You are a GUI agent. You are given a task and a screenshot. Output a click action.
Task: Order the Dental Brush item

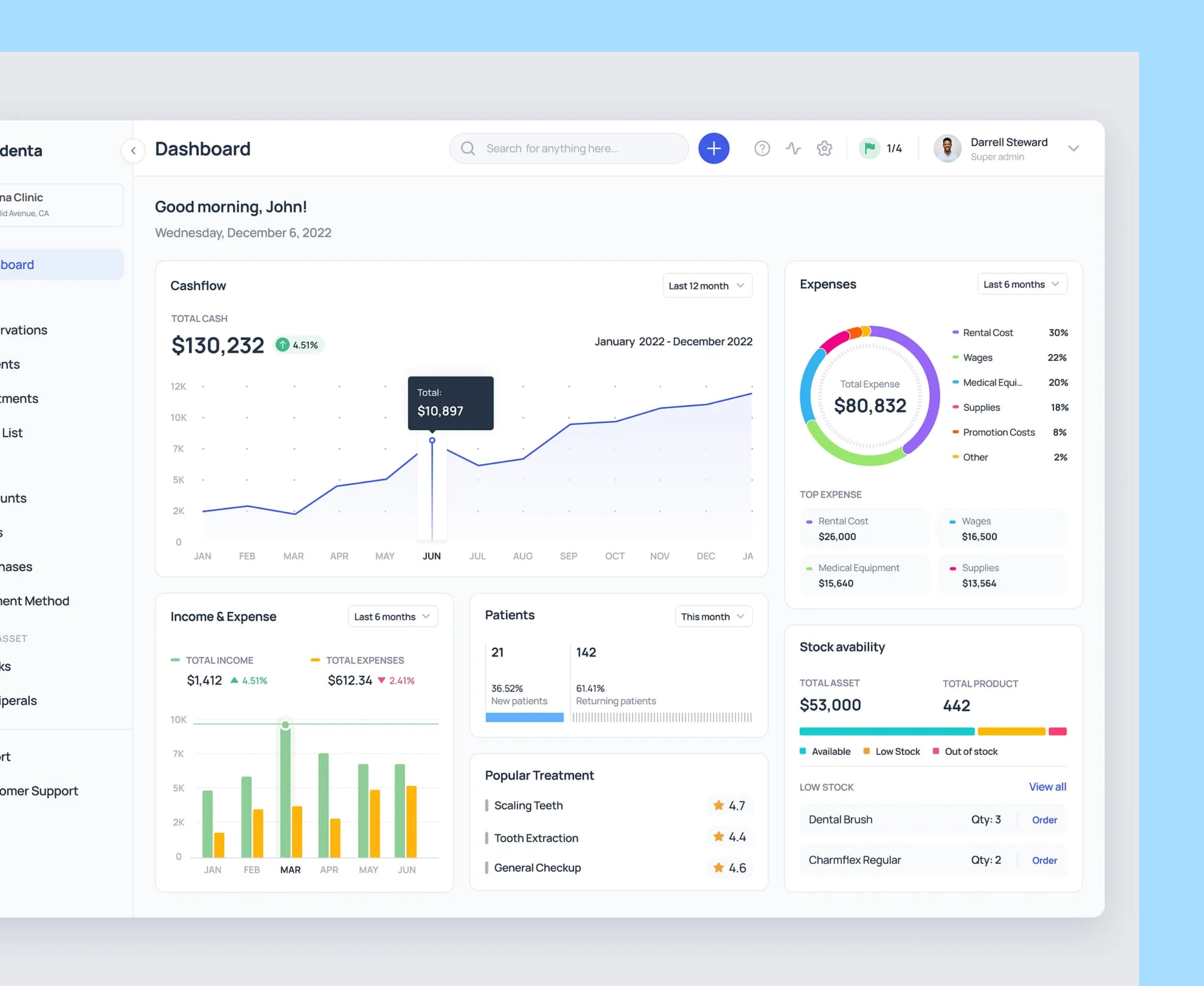(1044, 819)
